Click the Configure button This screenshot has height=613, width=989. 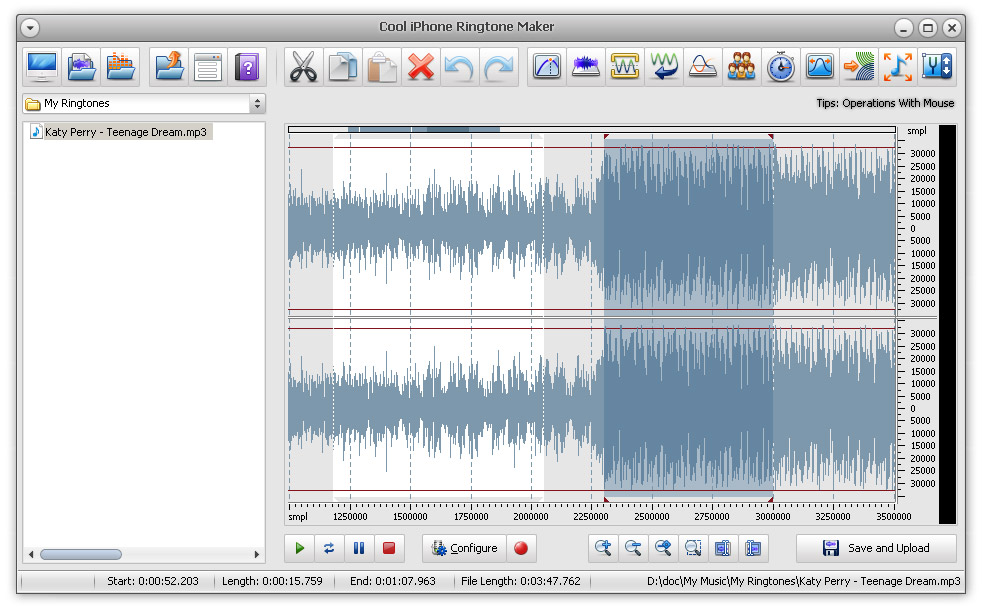(x=464, y=548)
